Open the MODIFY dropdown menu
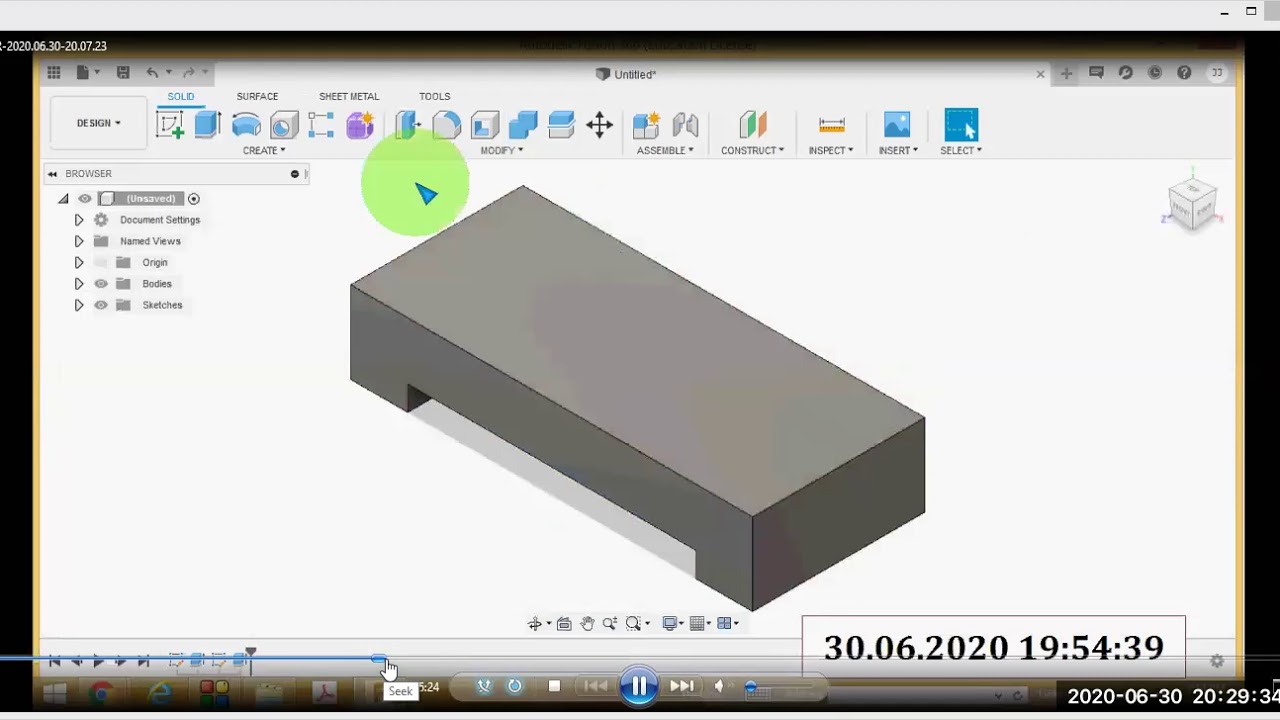The image size is (1280, 720). (x=502, y=150)
